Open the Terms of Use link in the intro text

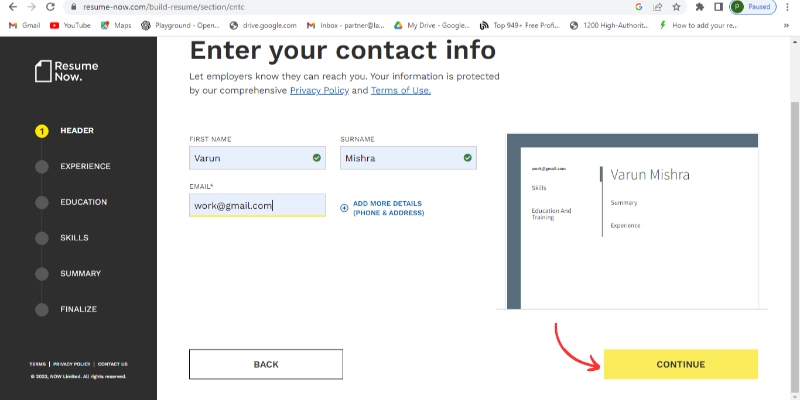point(400,91)
